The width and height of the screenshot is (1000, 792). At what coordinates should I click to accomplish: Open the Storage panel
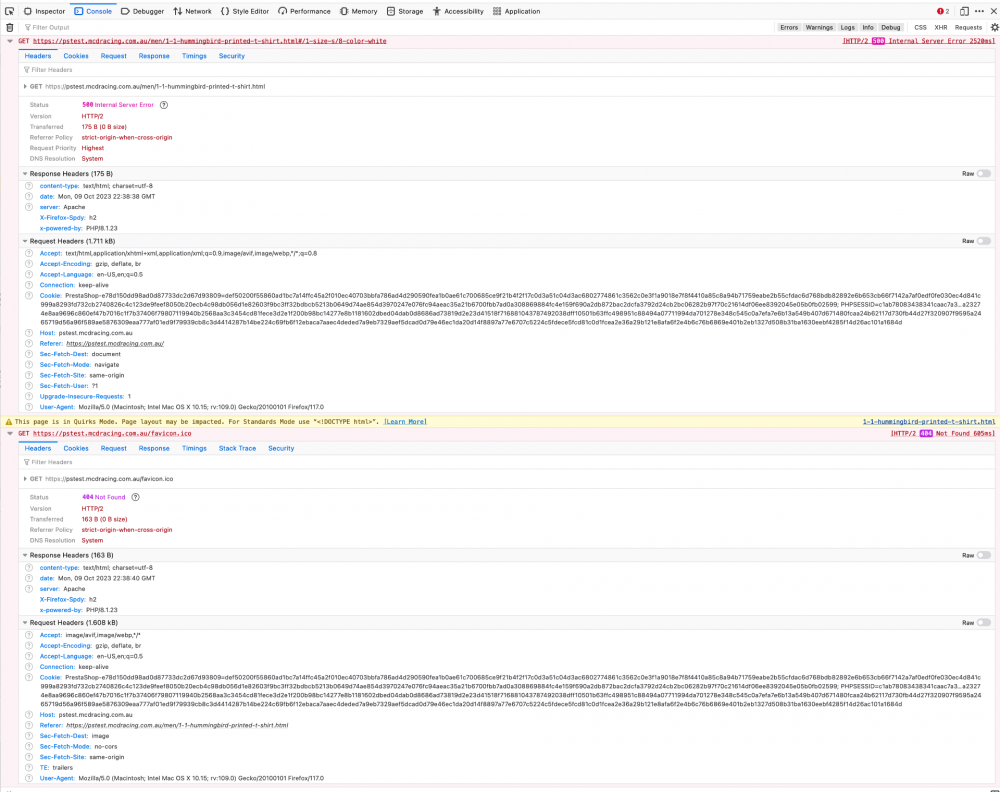[x=405, y=11]
